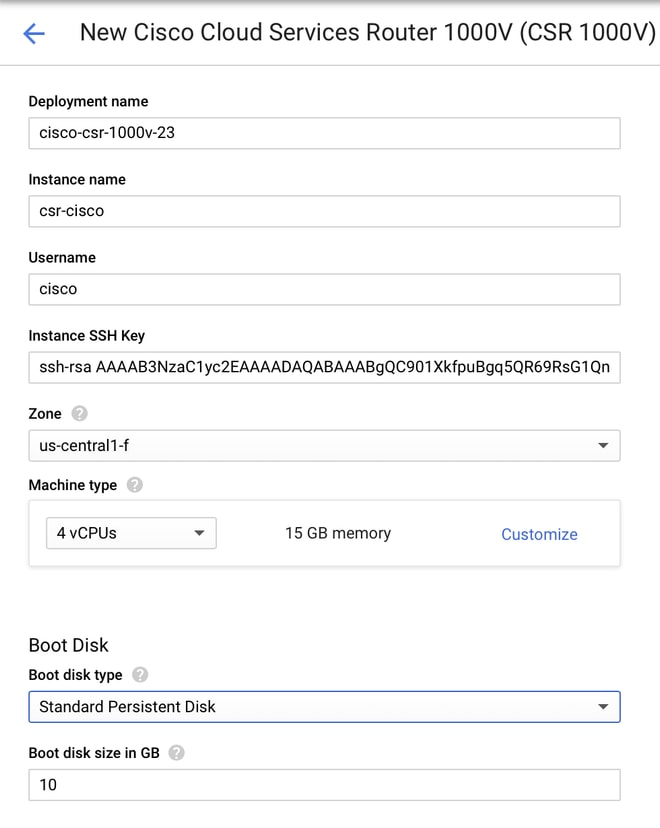Click the Zone label text
The height and width of the screenshot is (828, 660).
(x=45, y=413)
